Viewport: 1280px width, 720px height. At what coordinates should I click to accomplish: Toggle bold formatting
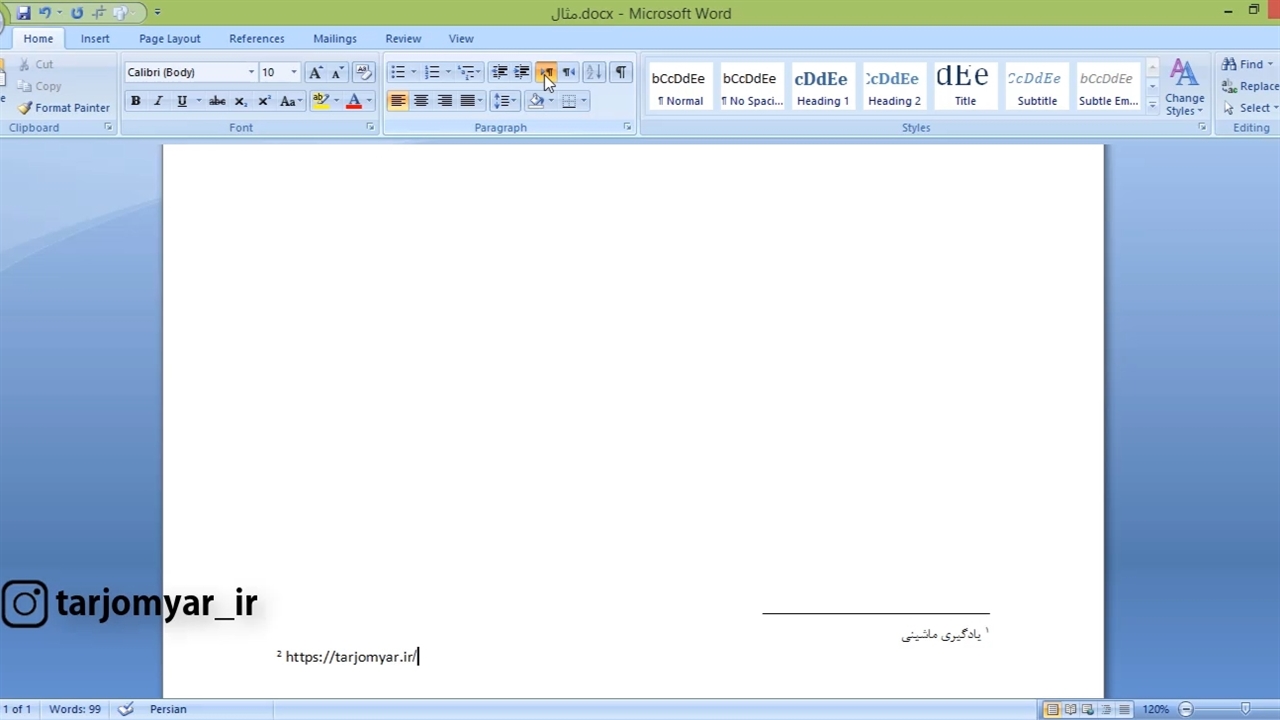click(x=135, y=101)
